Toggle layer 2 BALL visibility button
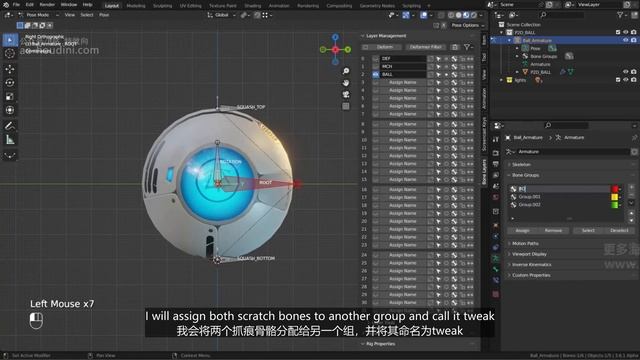 pos(376,75)
